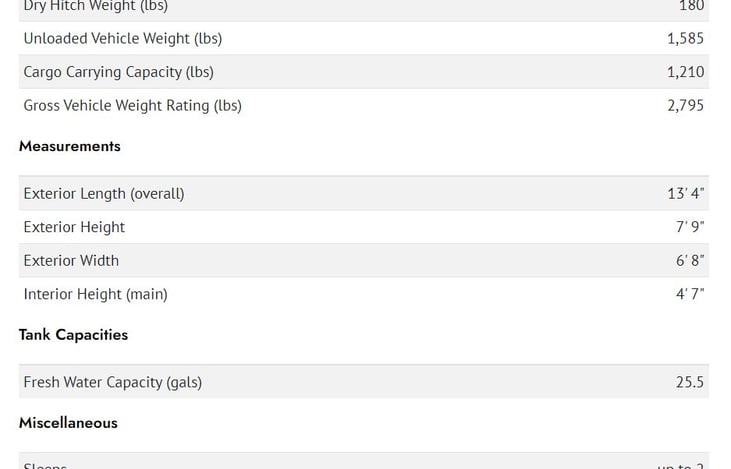
Task: Click the 13' 4" exterior length value
Action: click(x=685, y=193)
